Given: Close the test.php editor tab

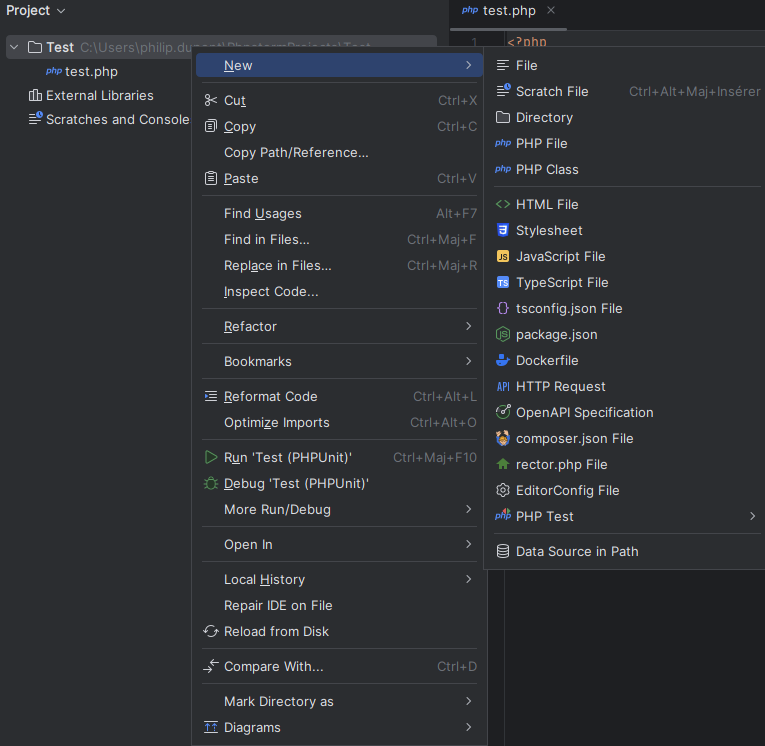Looking at the screenshot, I should pyautogui.click(x=551, y=10).
